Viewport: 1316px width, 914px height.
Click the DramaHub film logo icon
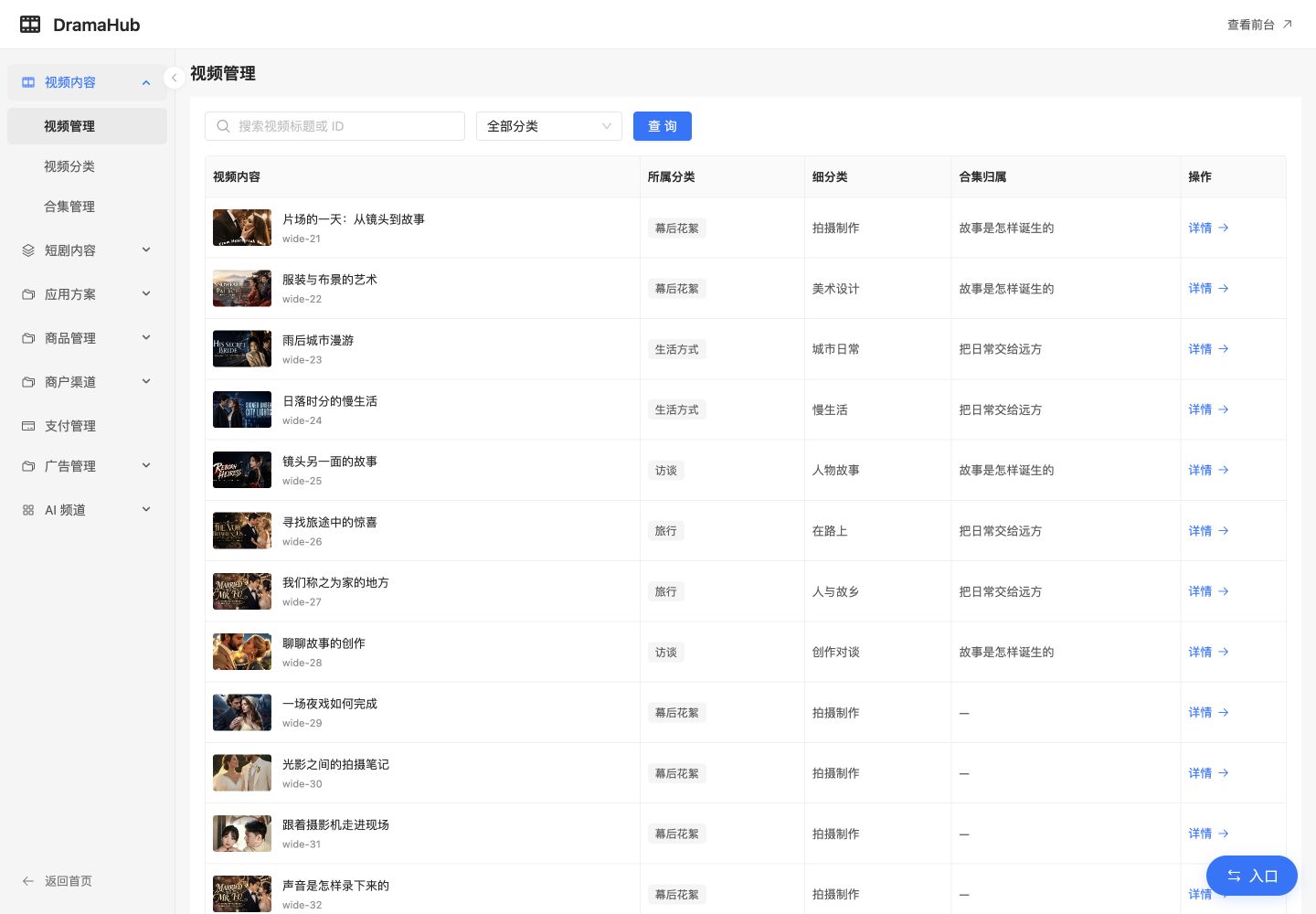point(30,25)
